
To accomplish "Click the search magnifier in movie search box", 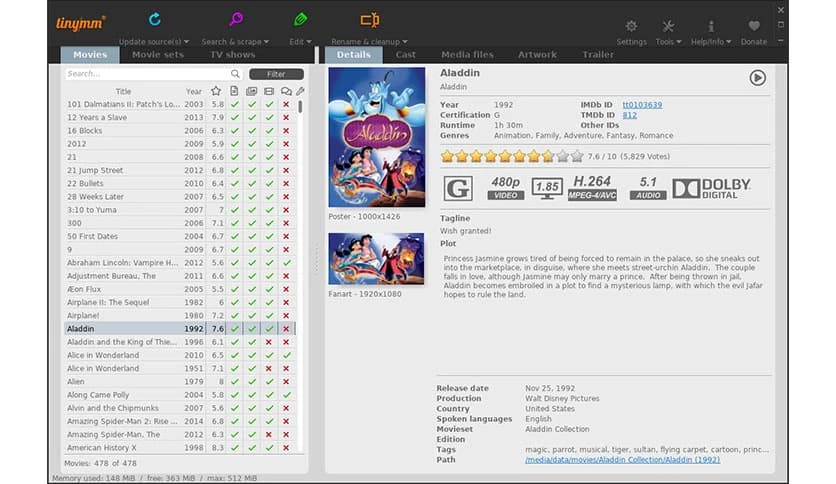I will point(235,74).
